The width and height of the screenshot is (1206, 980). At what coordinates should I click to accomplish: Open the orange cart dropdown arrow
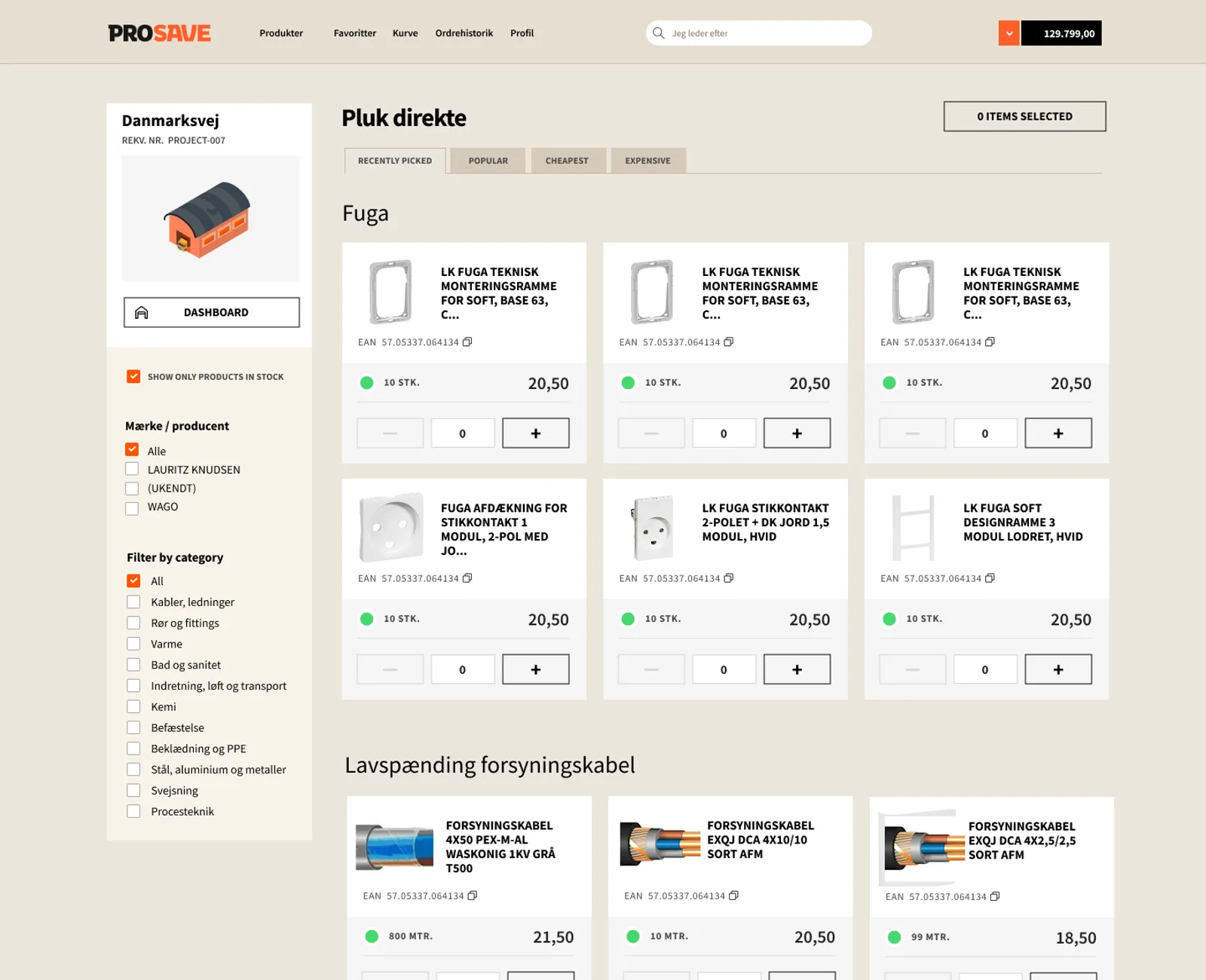(1009, 33)
